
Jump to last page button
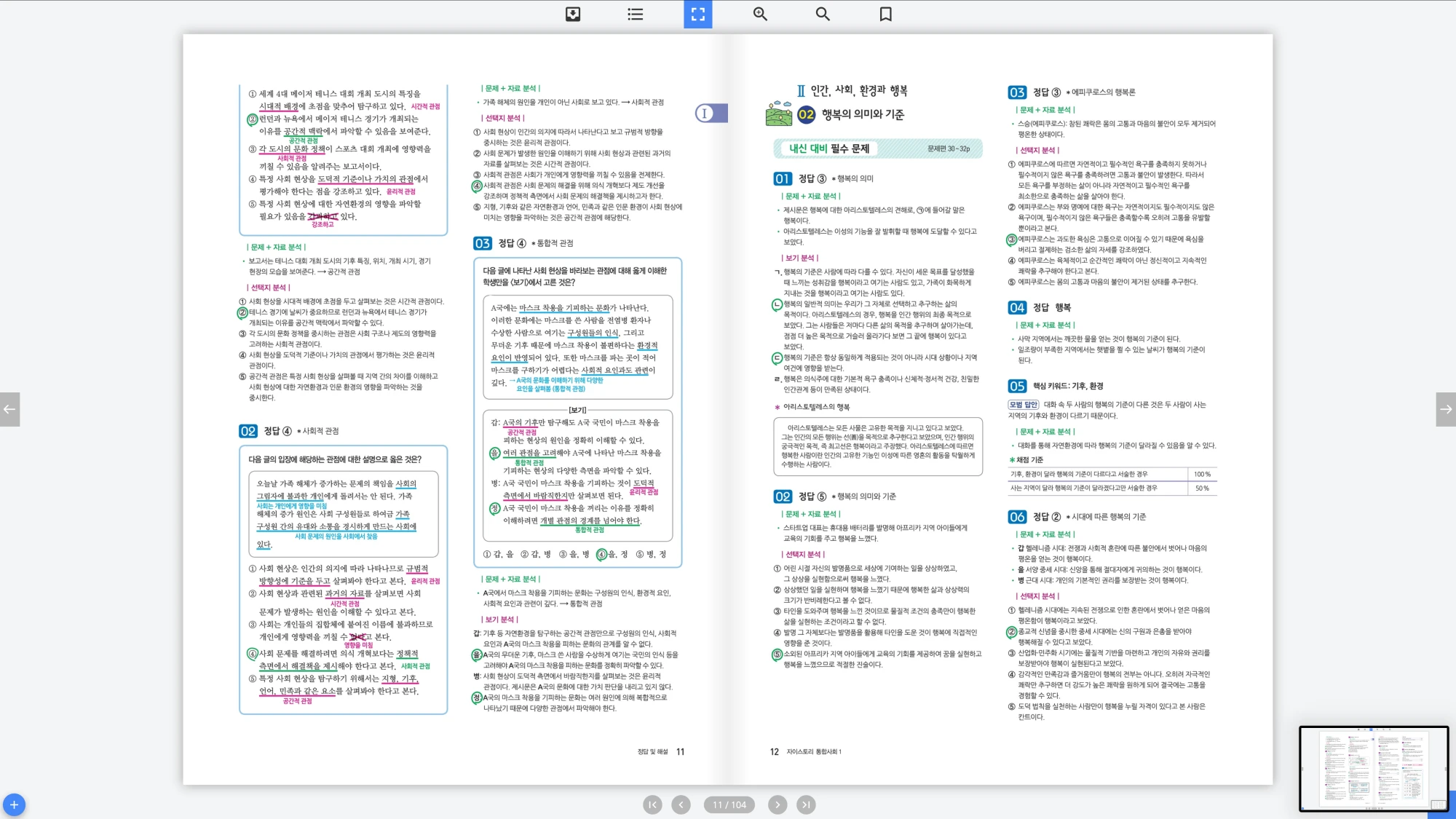(805, 804)
